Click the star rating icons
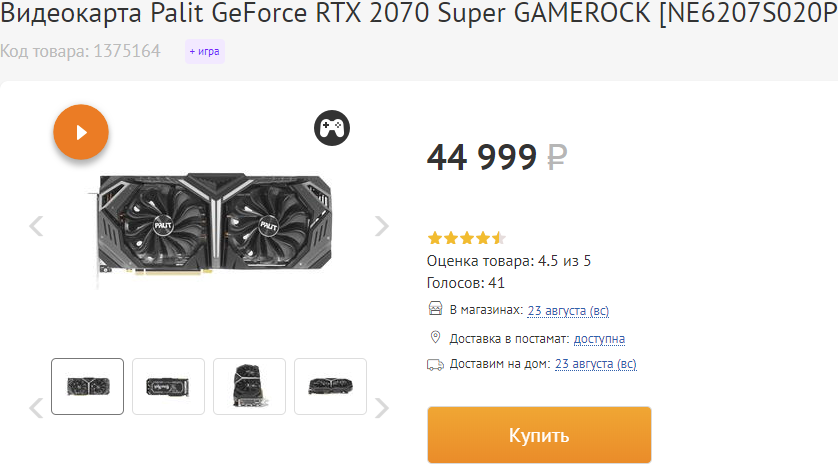Image resolution: width=838 pixels, height=467 pixels. pos(466,238)
